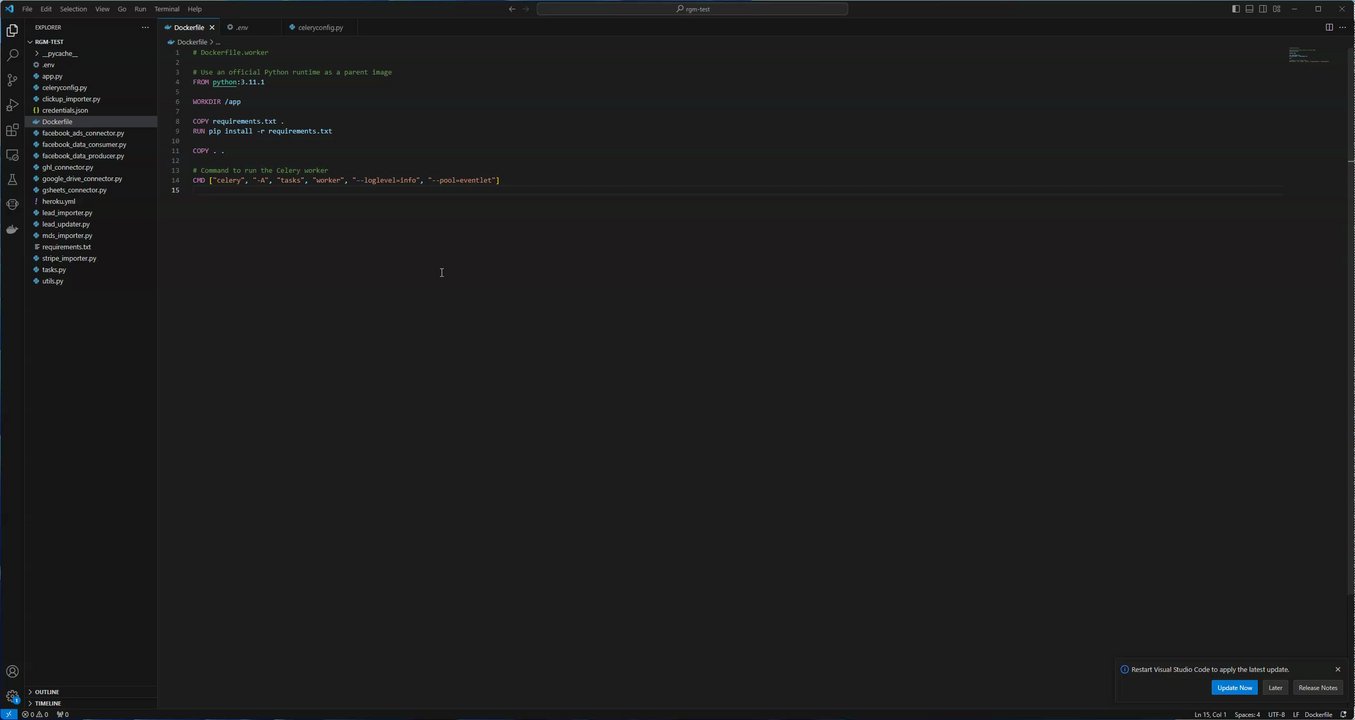The image size is (1355, 720).
Task: Click the minimap code preview
Action: pos(1309,54)
